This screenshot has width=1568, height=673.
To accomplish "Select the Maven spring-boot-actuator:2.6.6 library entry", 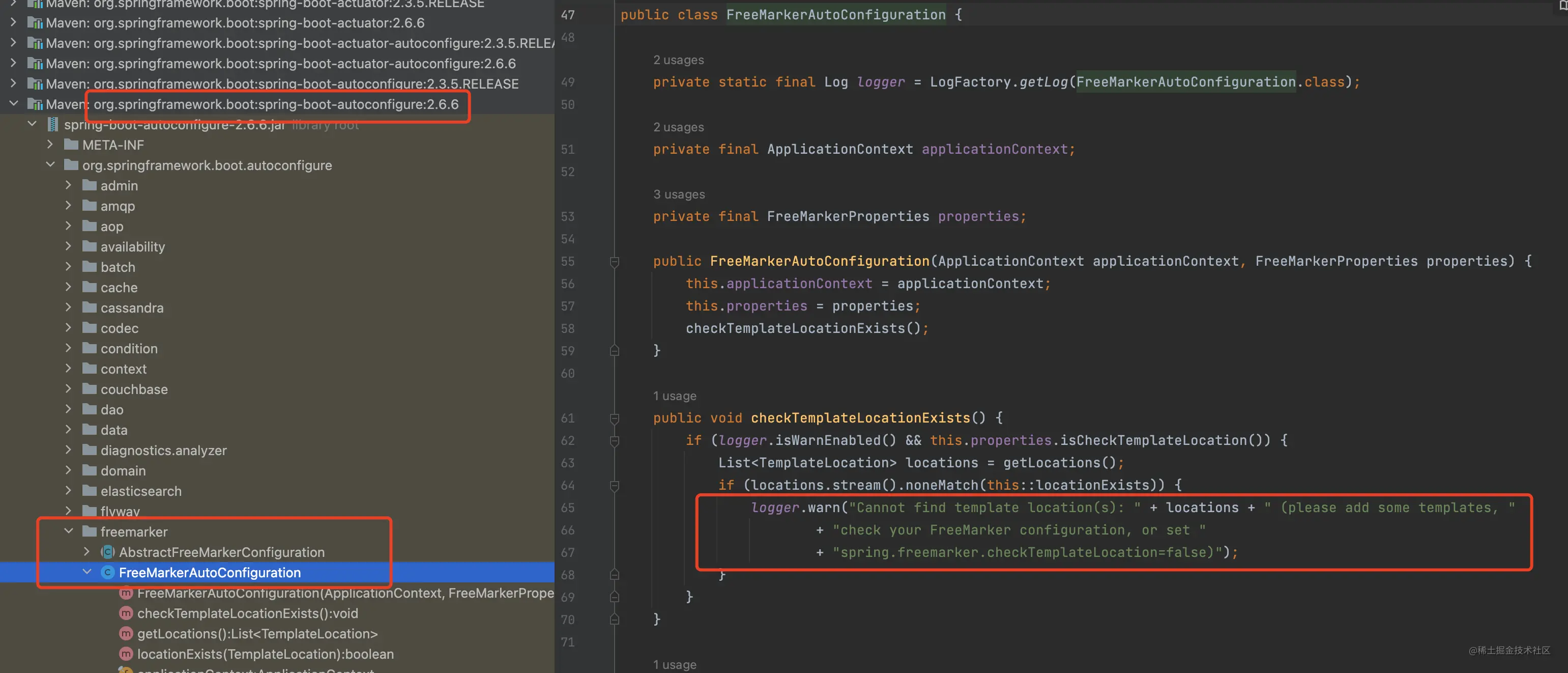I will pos(235,22).
